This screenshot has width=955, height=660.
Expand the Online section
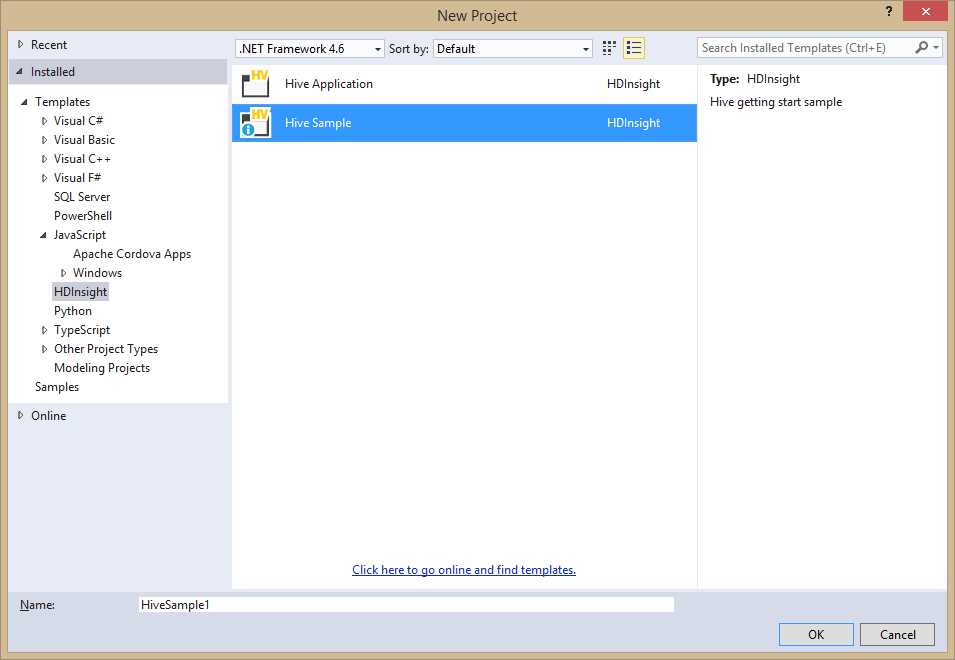20,415
